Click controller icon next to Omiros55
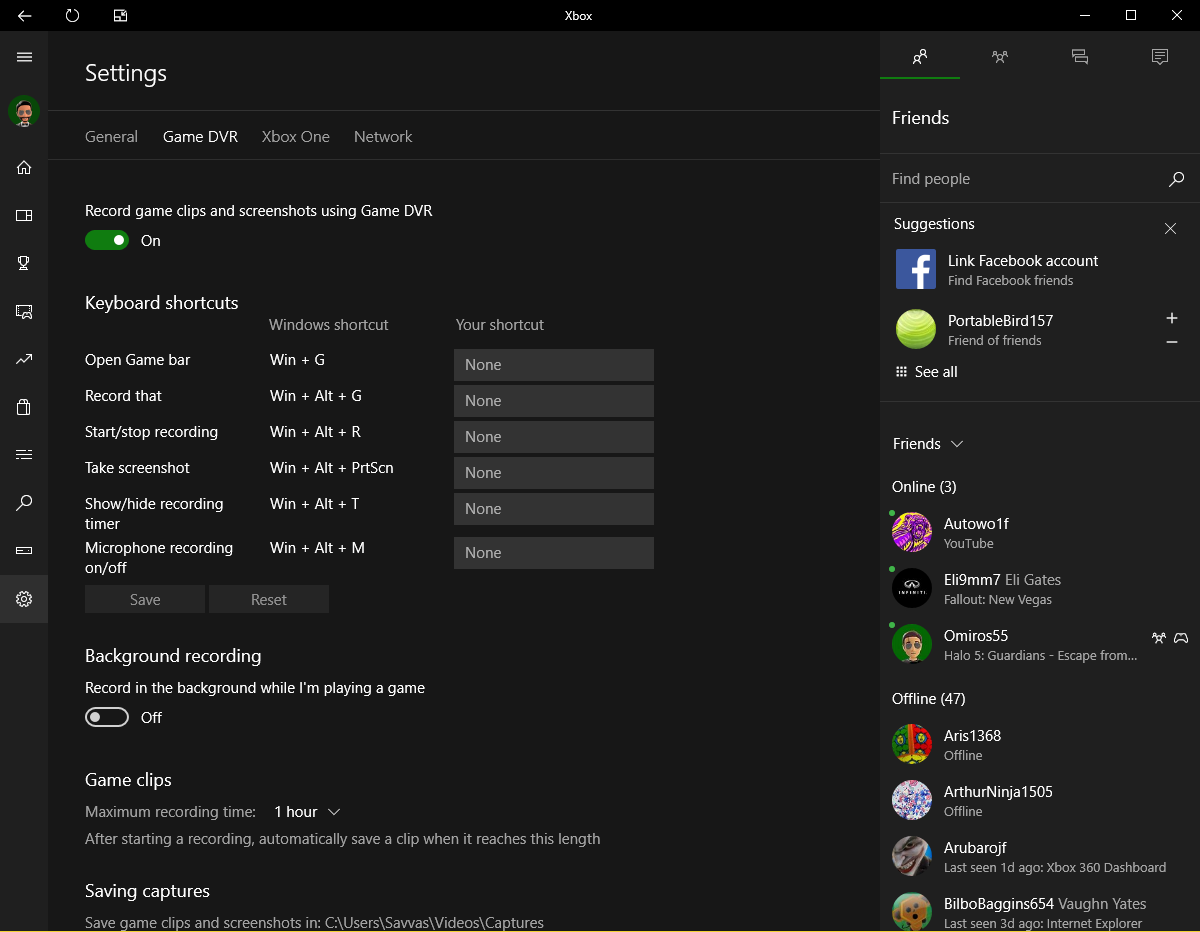This screenshot has width=1200, height=932. click(1181, 637)
